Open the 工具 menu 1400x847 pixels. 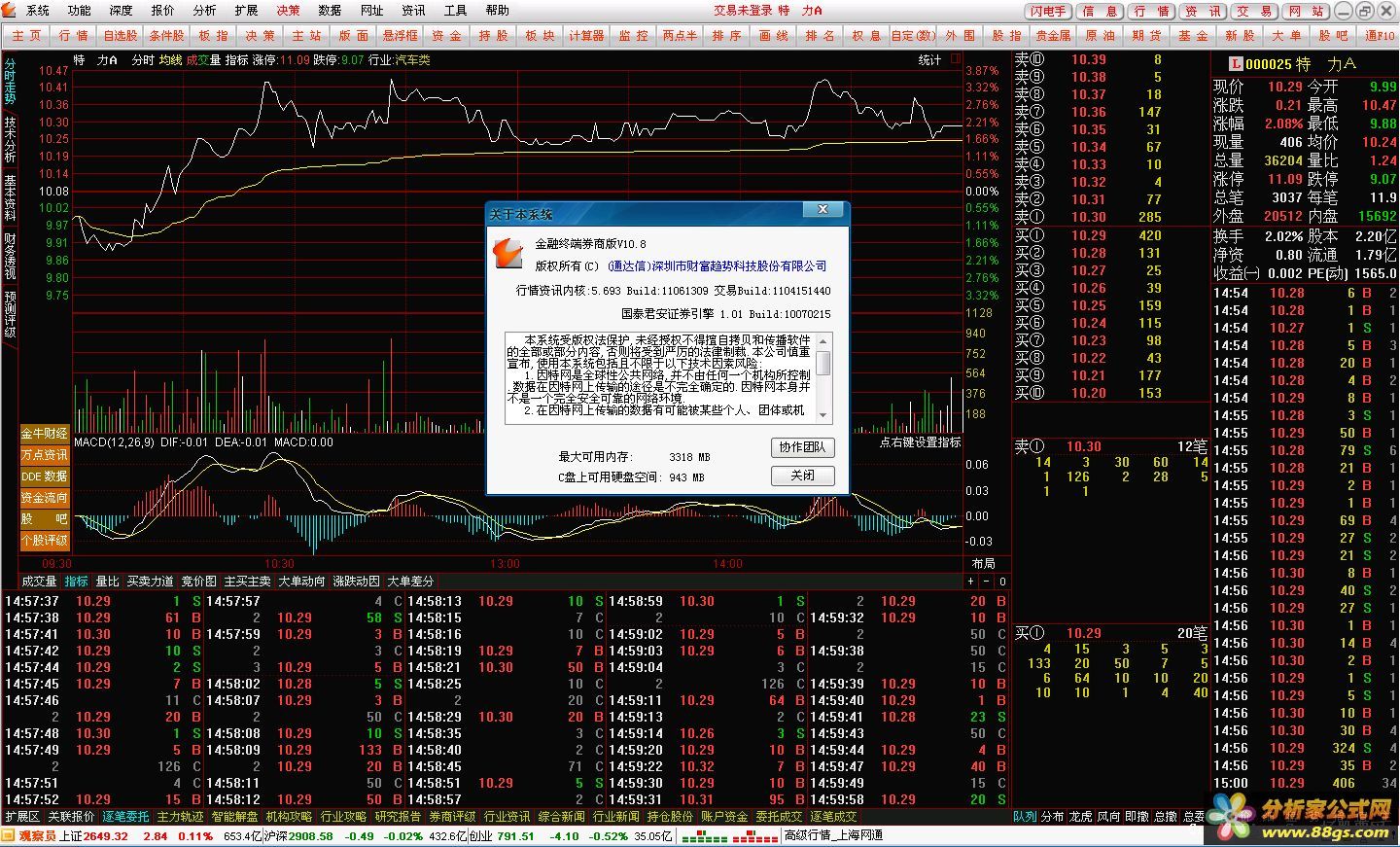[x=455, y=10]
